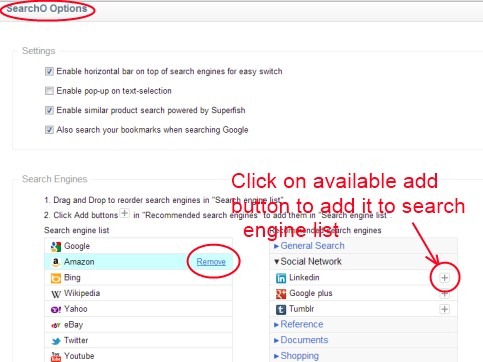Add Tumblr with its plus button
483x362 pixels.
pyautogui.click(x=444, y=309)
